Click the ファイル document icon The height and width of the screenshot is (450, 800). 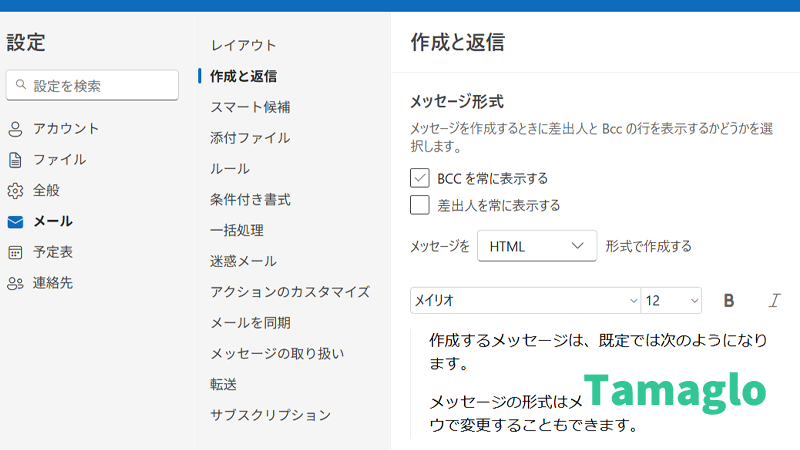point(15,160)
